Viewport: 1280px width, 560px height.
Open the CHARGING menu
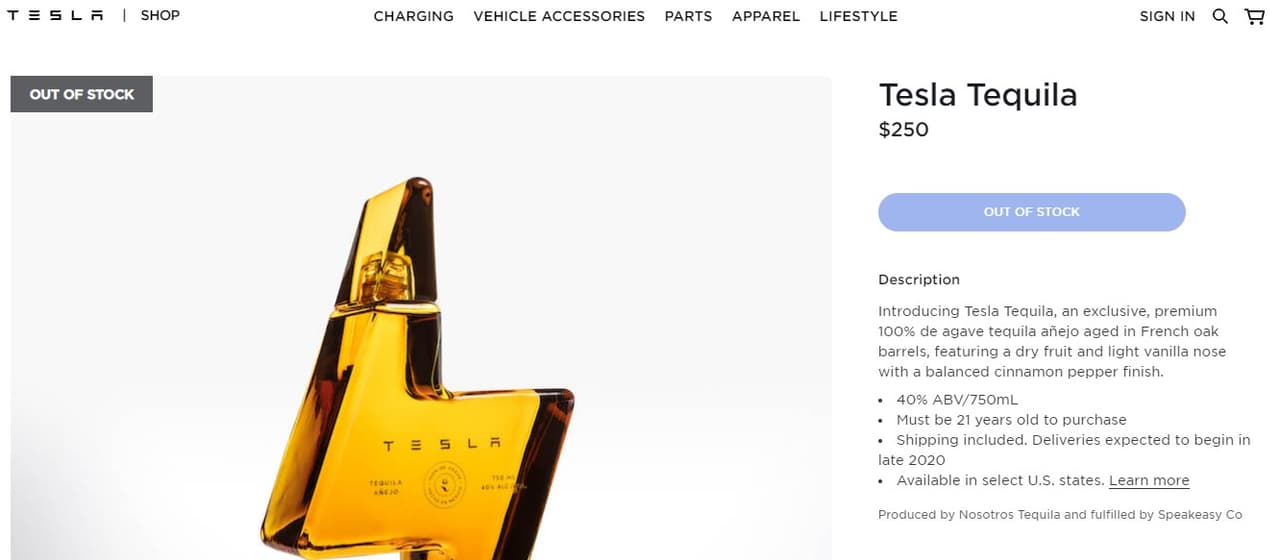click(413, 16)
